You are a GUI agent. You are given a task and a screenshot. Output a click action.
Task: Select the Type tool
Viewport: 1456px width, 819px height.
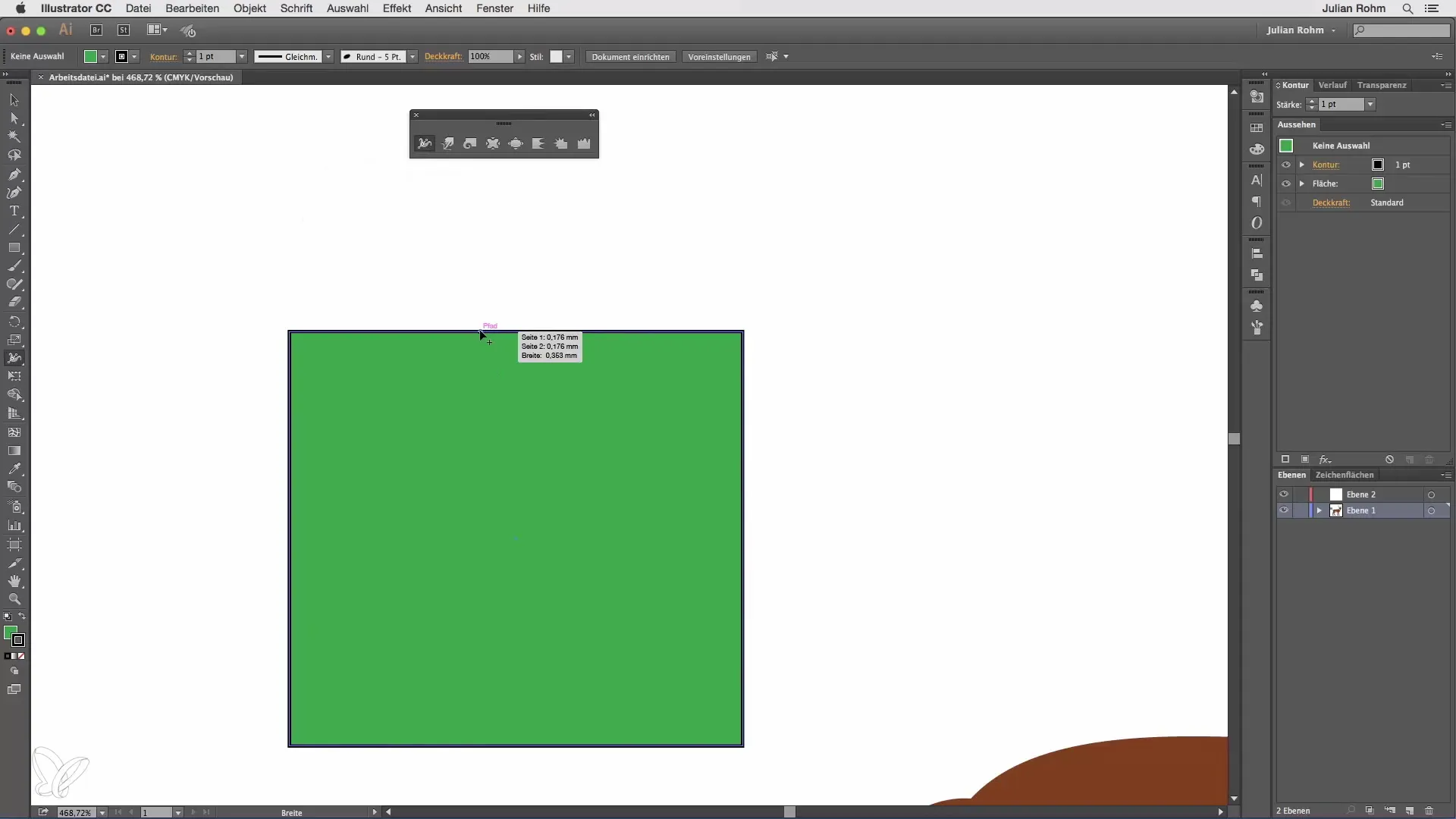coord(14,212)
